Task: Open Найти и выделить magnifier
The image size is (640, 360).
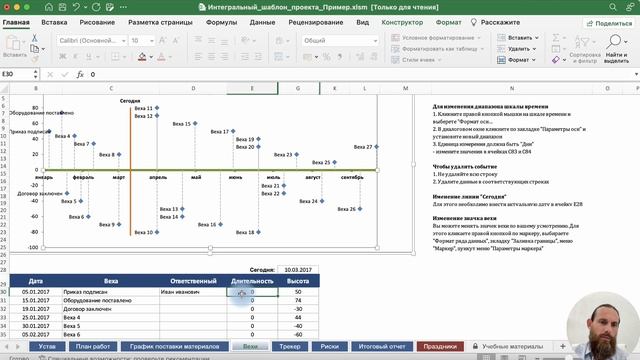Action: point(616,49)
